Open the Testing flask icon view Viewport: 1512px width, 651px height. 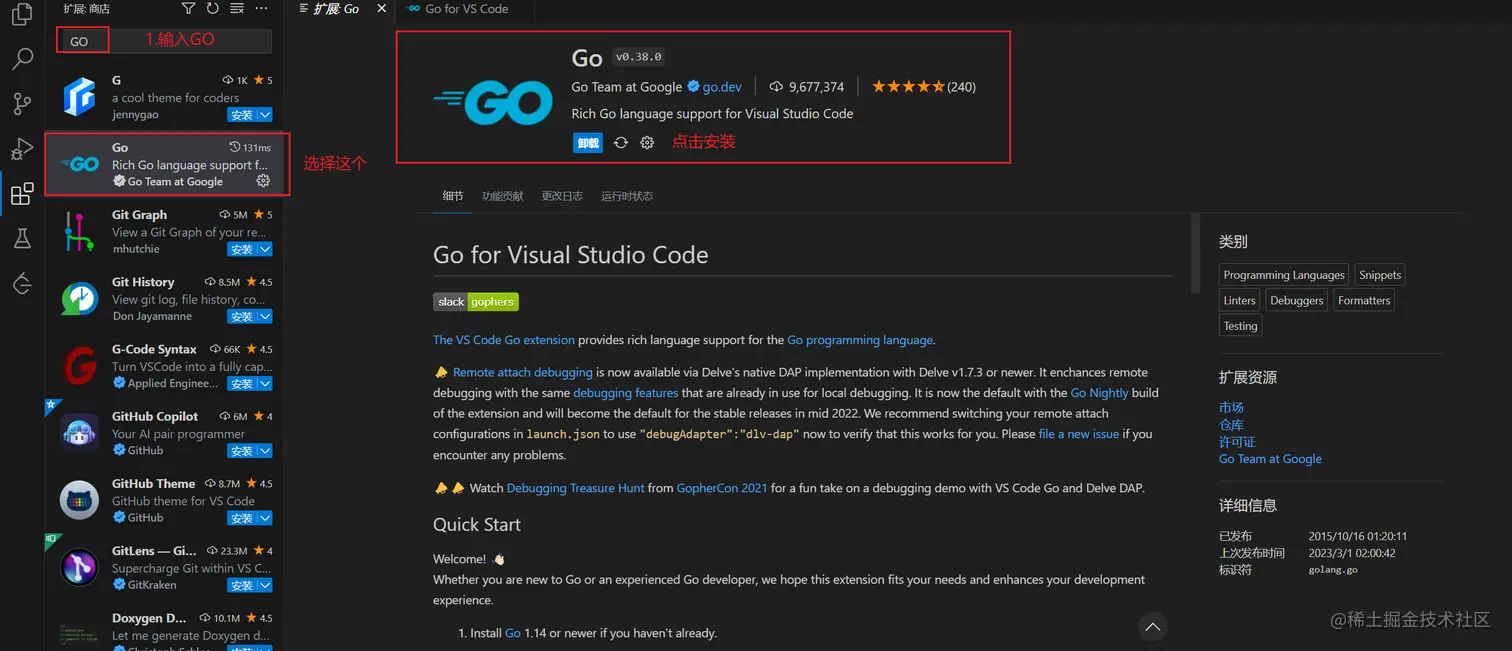[21, 238]
